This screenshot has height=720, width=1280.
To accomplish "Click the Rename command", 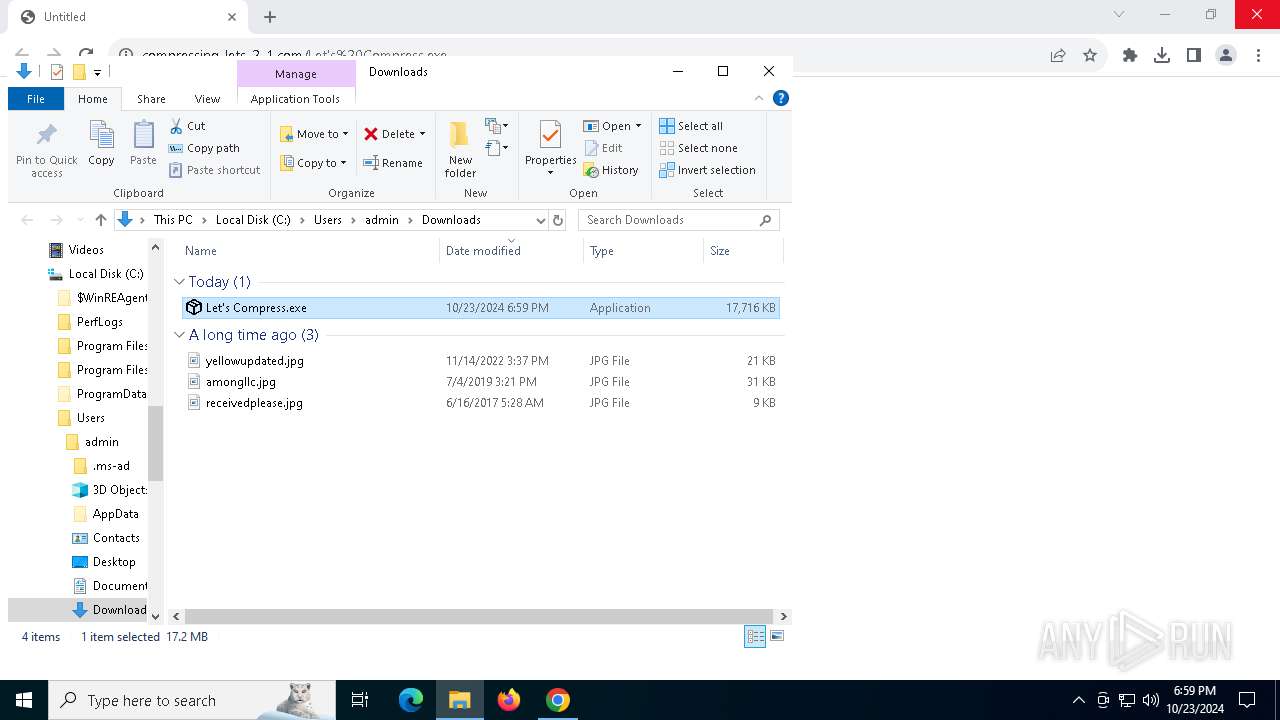I will point(393,163).
